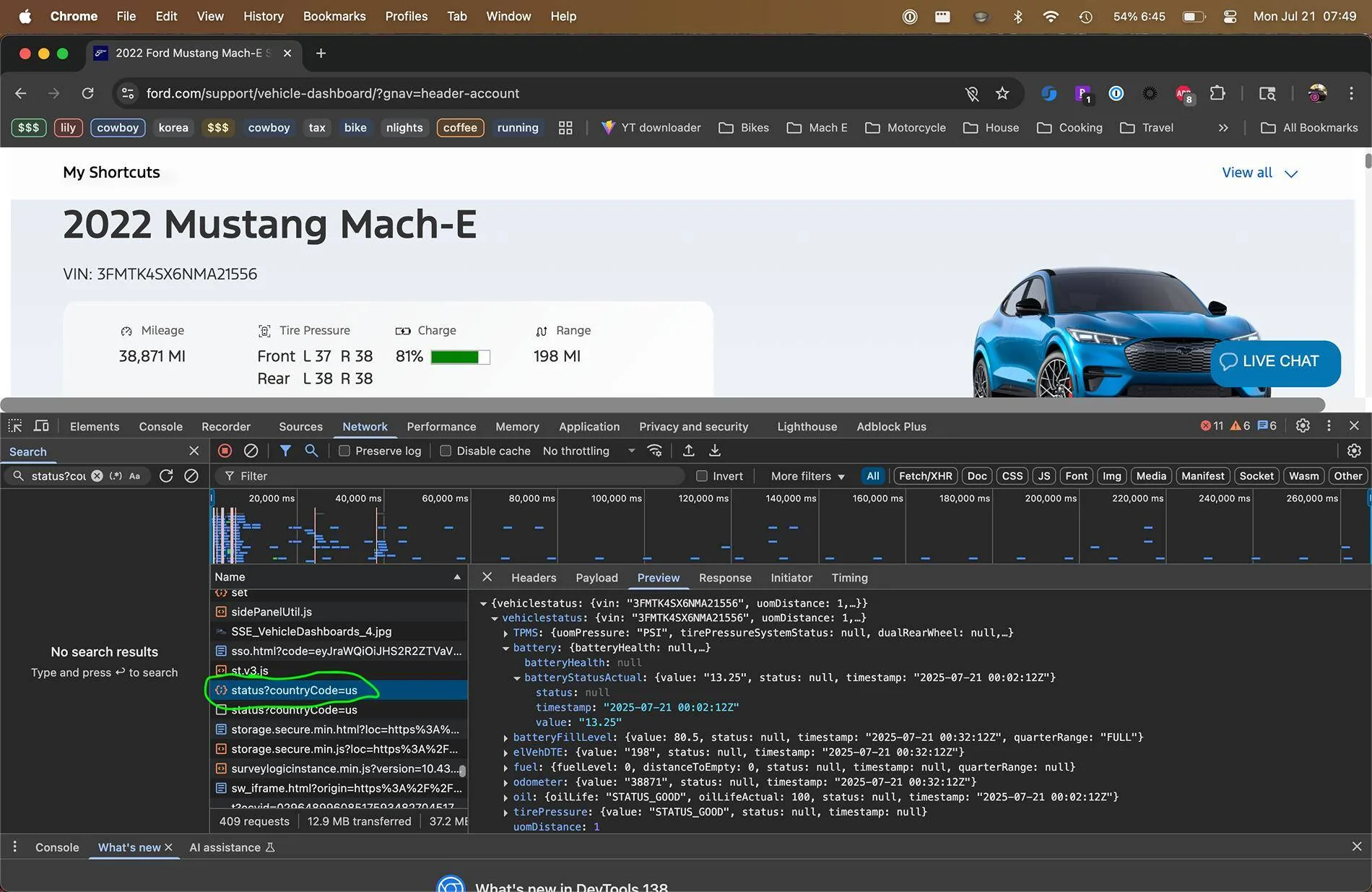Clear the search query text
The height and width of the screenshot is (892, 1372).
(97, 476)
